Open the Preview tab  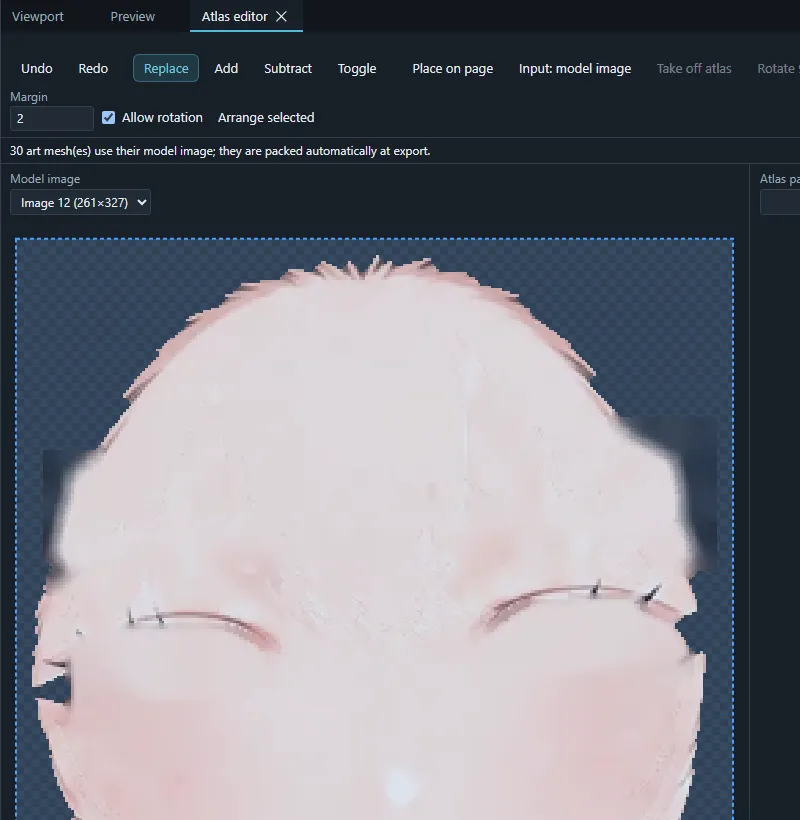coord(132,17)
